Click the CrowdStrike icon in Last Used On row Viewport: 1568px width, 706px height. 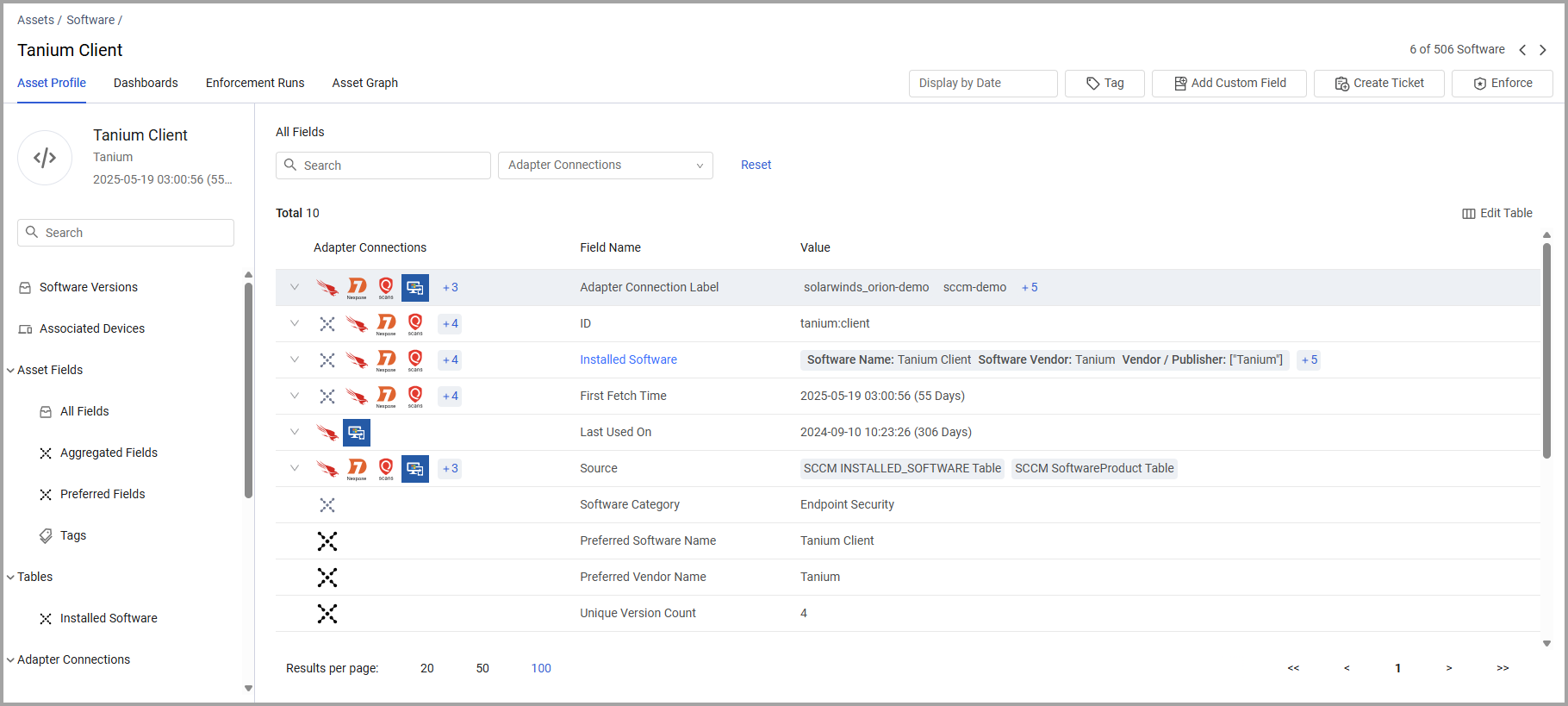click(327, 433)
